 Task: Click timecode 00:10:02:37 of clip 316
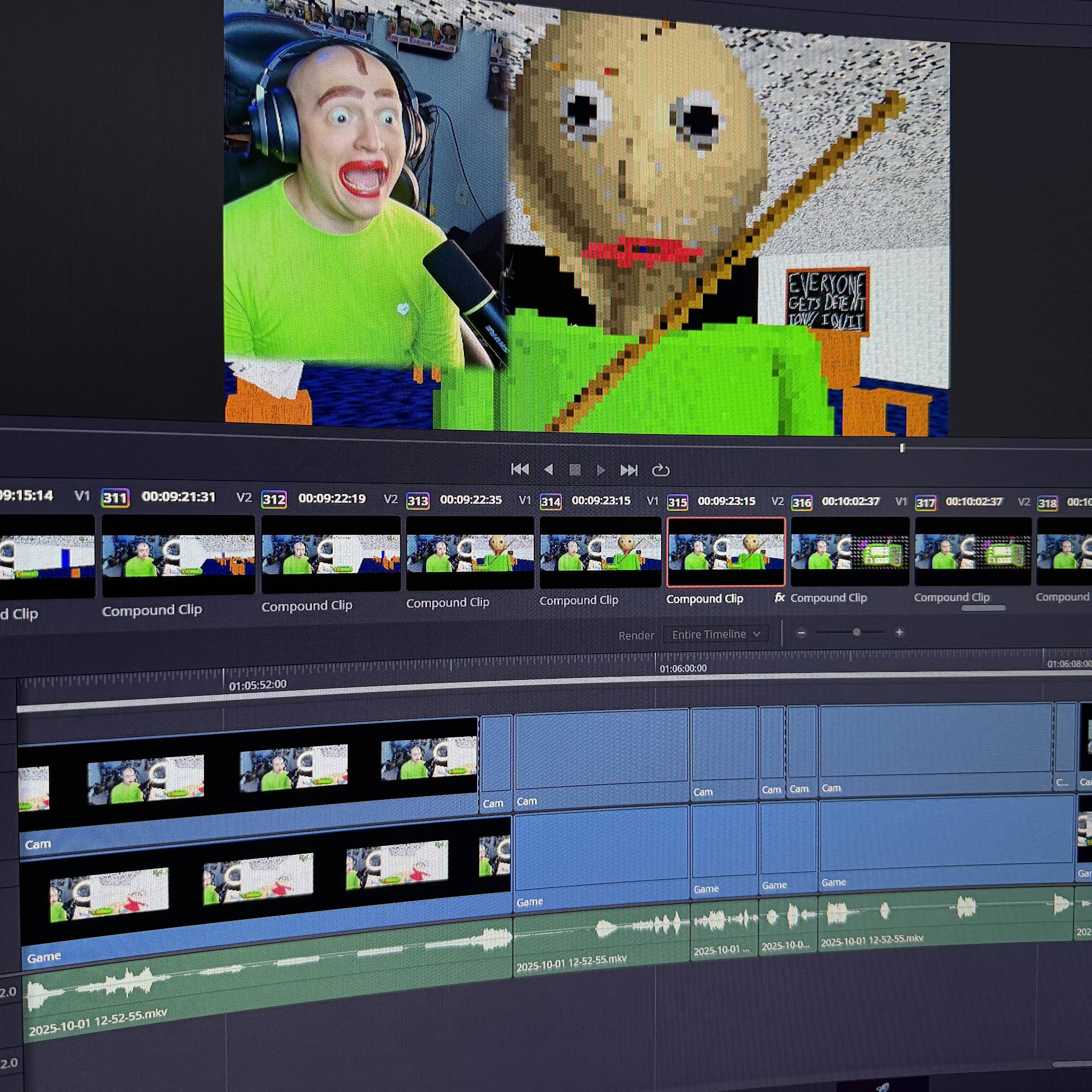pyautogui.click(x=850, y=501)
